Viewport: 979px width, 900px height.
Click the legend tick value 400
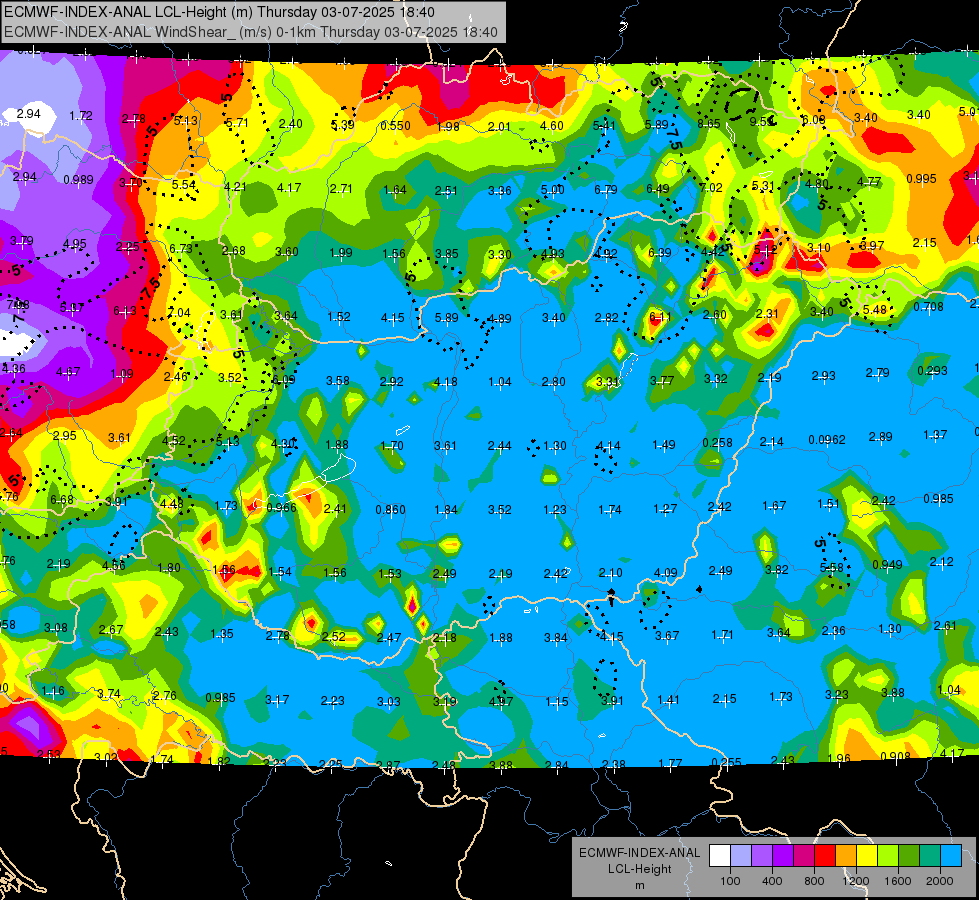pyautogui.click(x=772, y=881)
